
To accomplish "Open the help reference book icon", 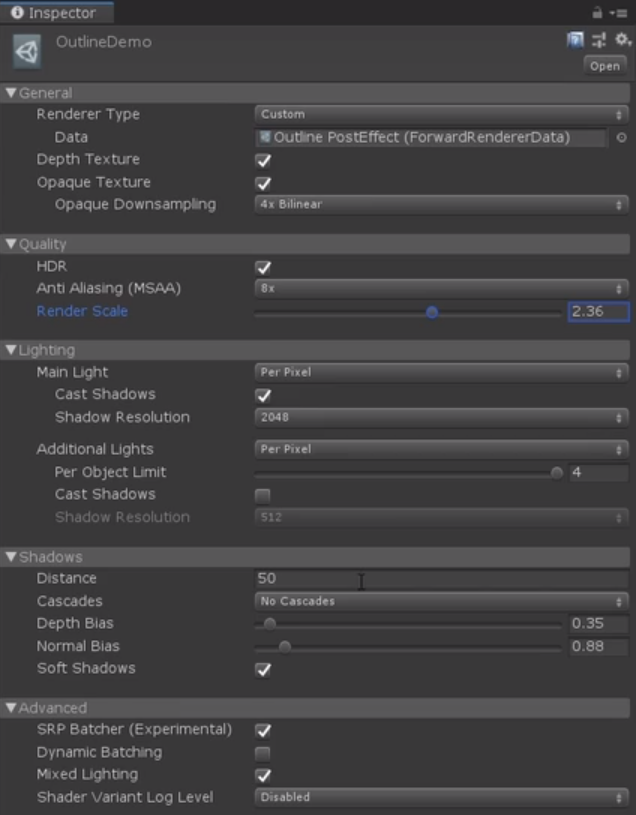I will coord(575,40).
